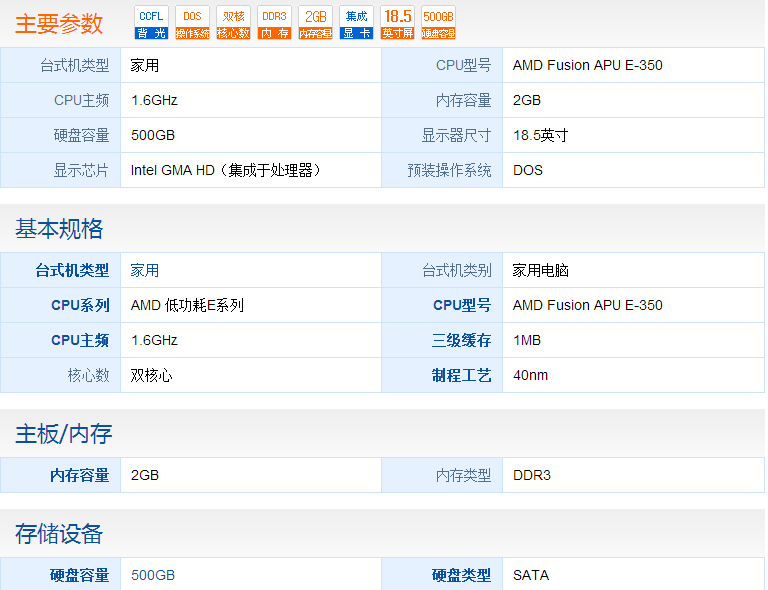This screenshot has width=768, height=590.
Task: Select the 1MB cache value
Action: [x=527, y=340]
